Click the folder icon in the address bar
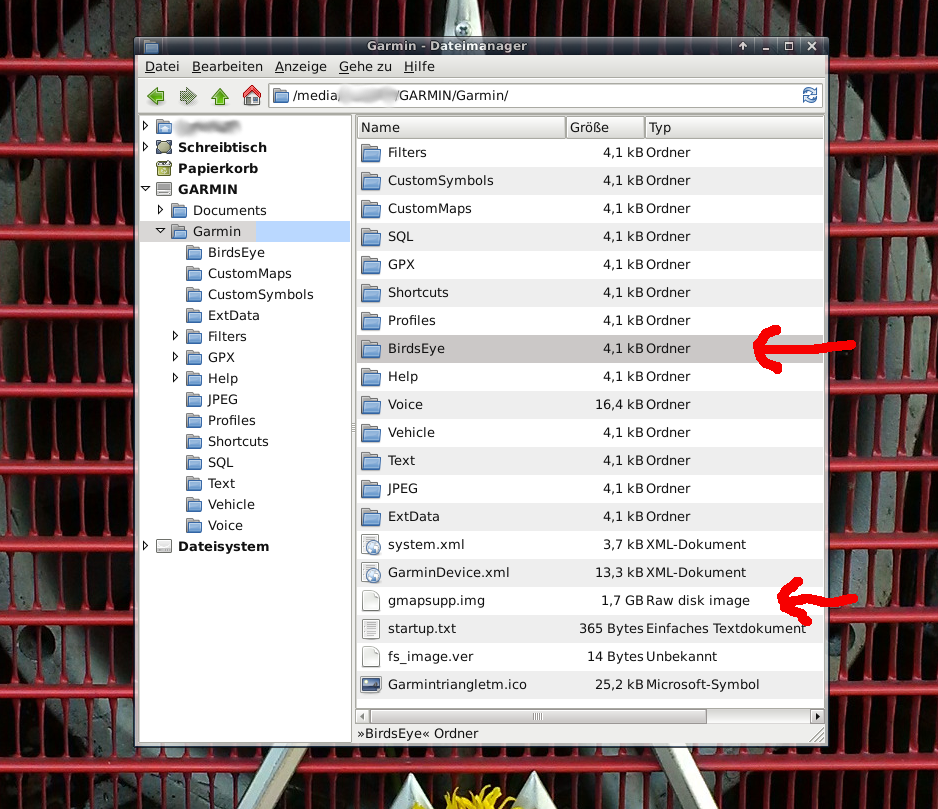This screenshot has height=809, width=938. pyautogui.click(x=281, y=96)
